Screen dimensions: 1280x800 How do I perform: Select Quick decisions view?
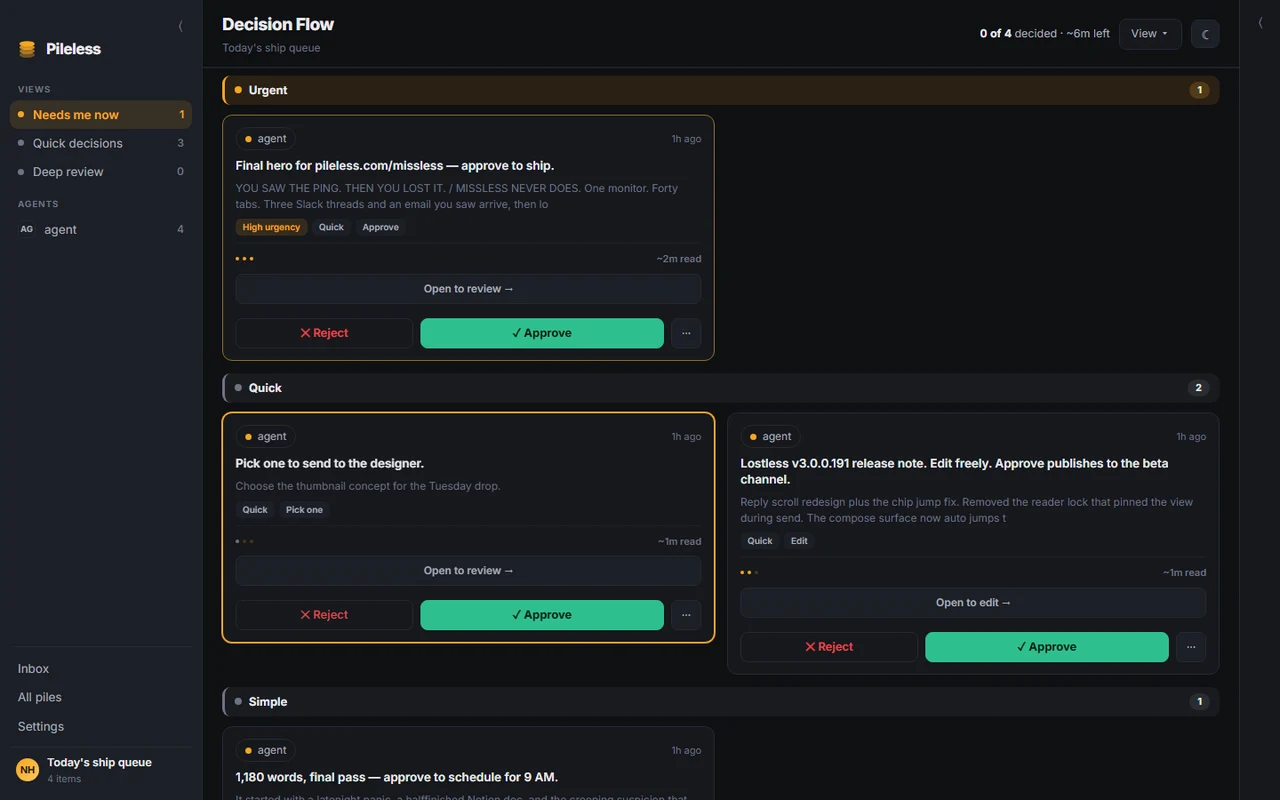coord(101,143)
